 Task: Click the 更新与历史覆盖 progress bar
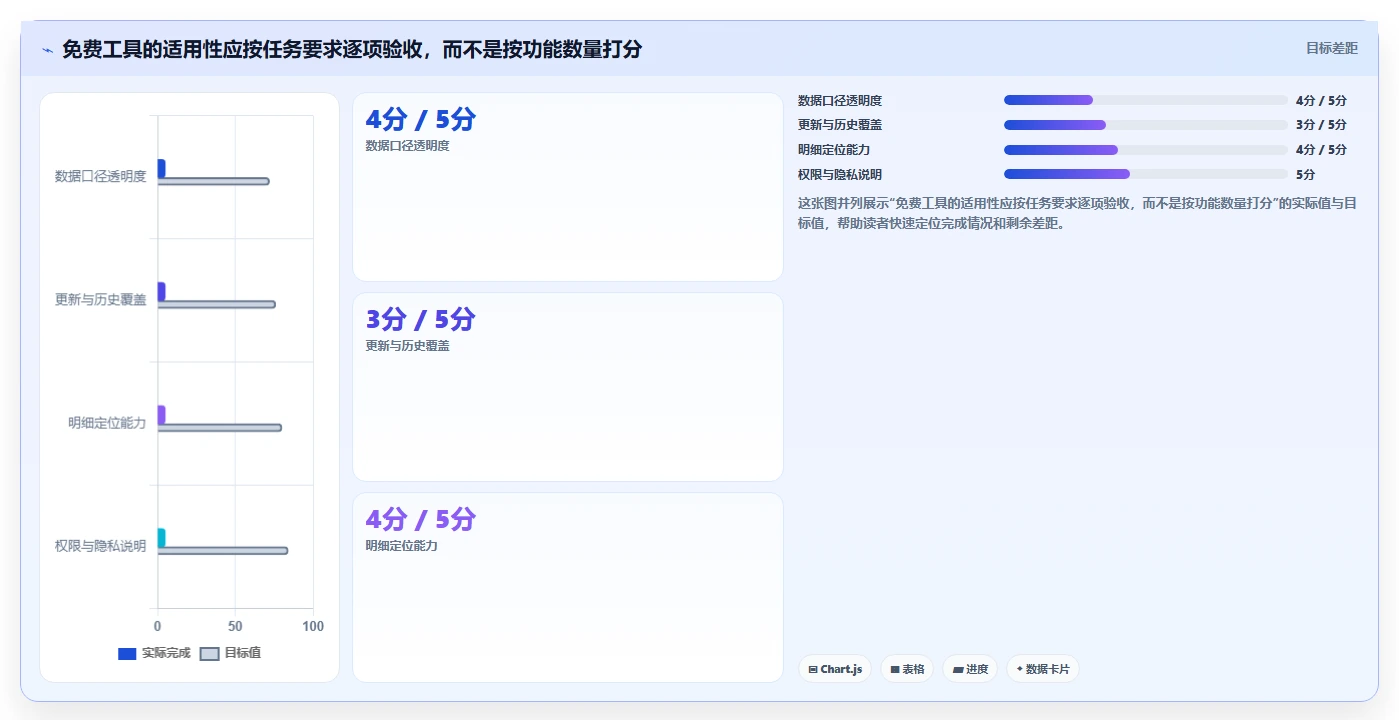tap(1146, 125)
